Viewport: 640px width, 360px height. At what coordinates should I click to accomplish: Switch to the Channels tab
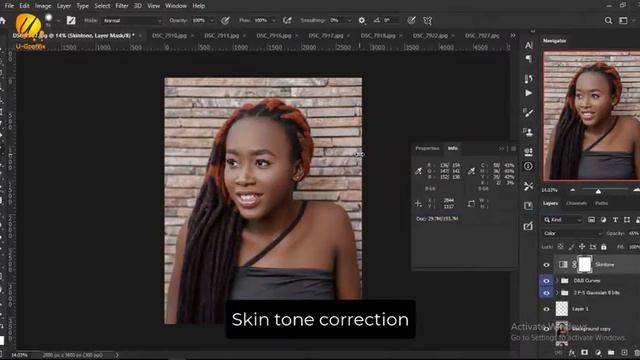pos(576,203)
